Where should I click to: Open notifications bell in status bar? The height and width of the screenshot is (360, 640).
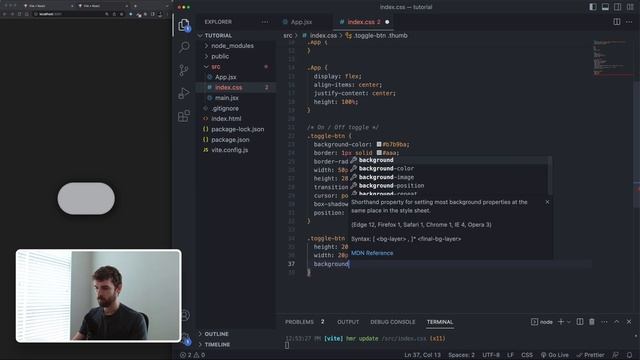629,355
